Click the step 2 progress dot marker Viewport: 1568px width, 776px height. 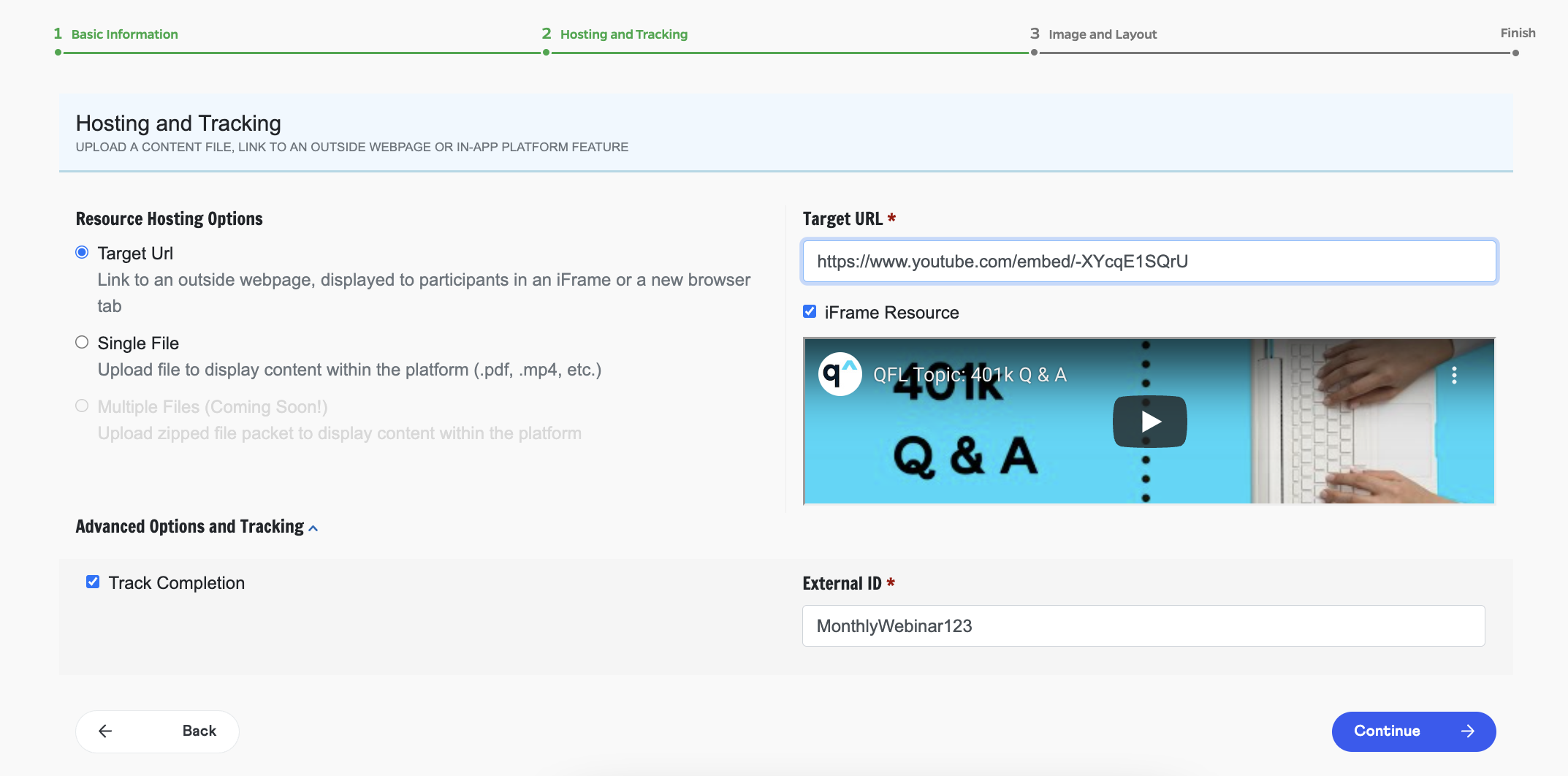(545, 51)
